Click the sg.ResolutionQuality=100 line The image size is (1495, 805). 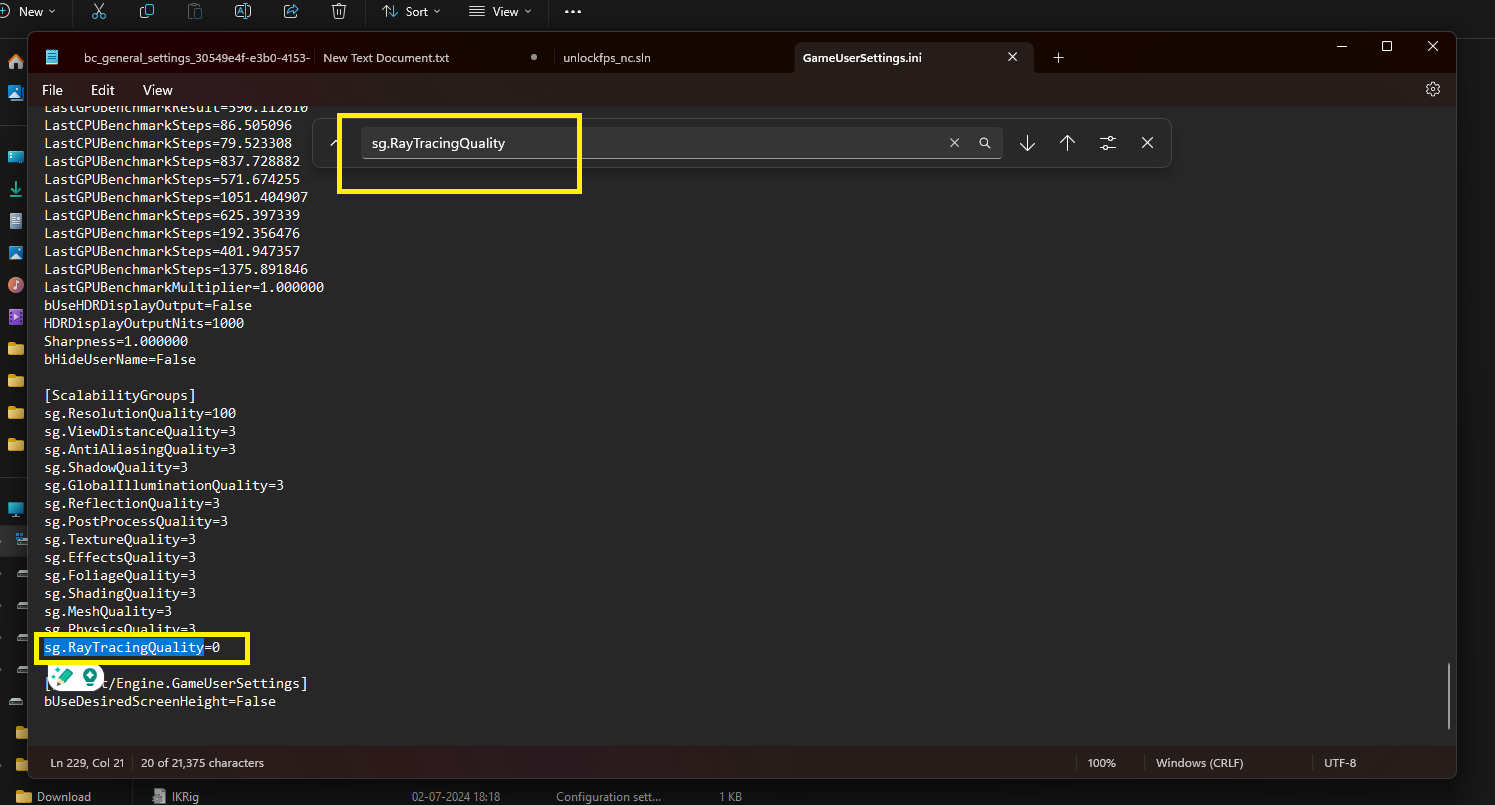[x=140, y=413]
